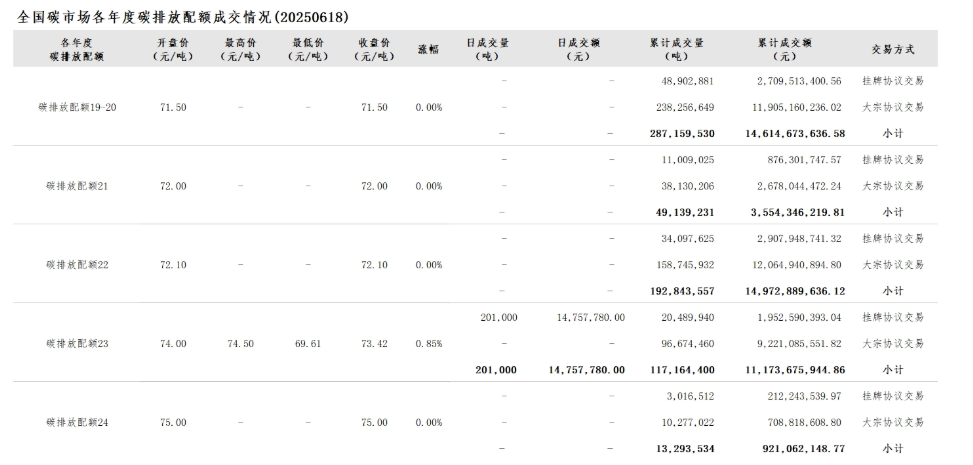
Task: Click the 涨幅 column header
Action: (428, 49)
